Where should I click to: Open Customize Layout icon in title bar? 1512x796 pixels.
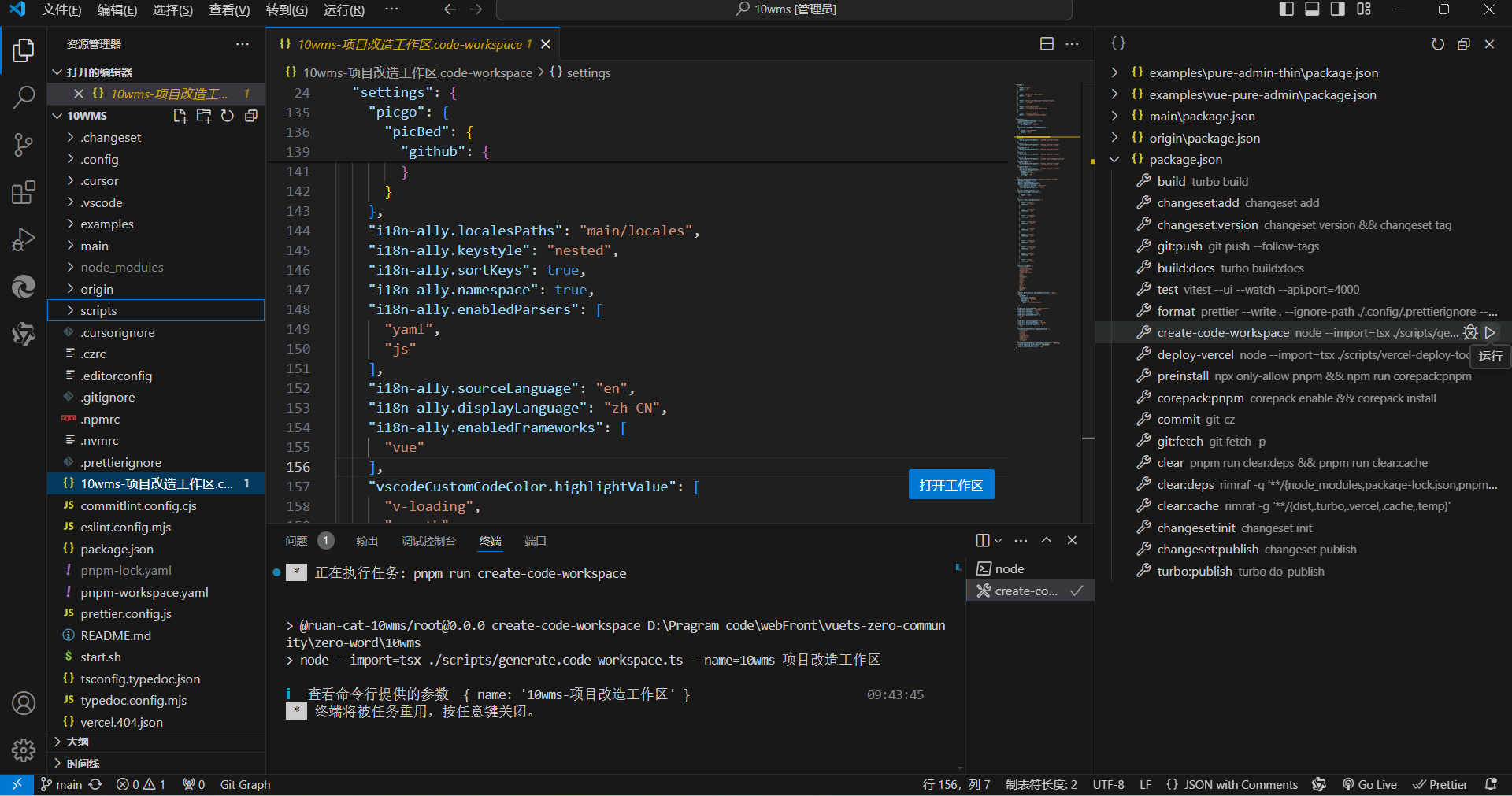coord(1364,9)
